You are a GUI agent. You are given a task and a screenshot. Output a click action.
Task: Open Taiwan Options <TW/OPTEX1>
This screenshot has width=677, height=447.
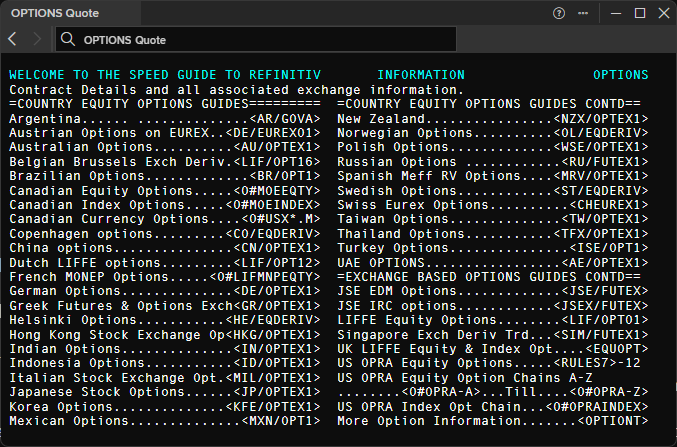[x=605, y=219]
